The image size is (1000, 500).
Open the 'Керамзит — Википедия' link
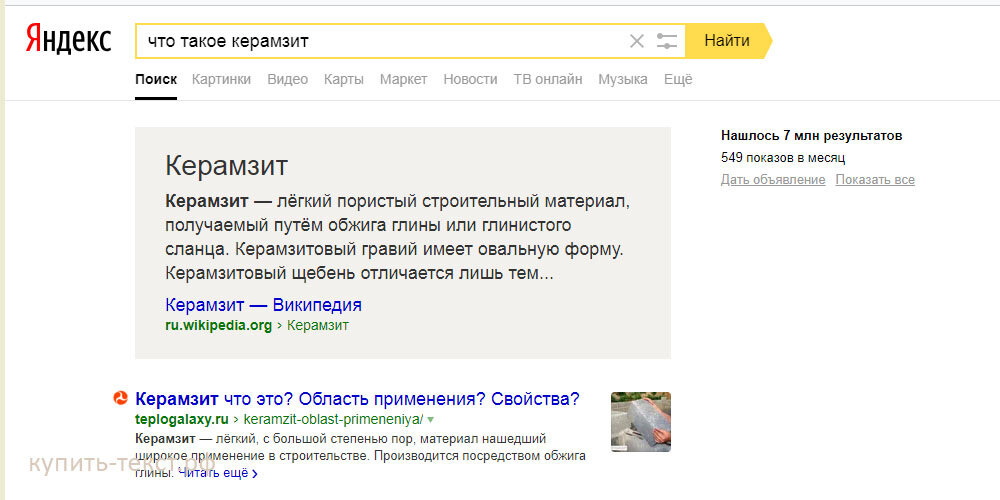point(263,305)
